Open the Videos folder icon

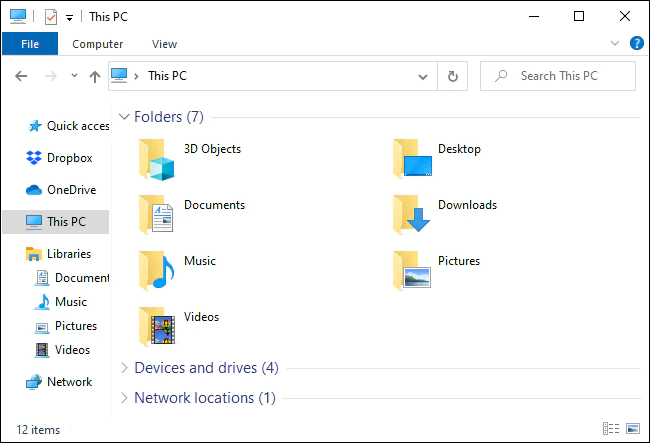click(x=157, y=325)
